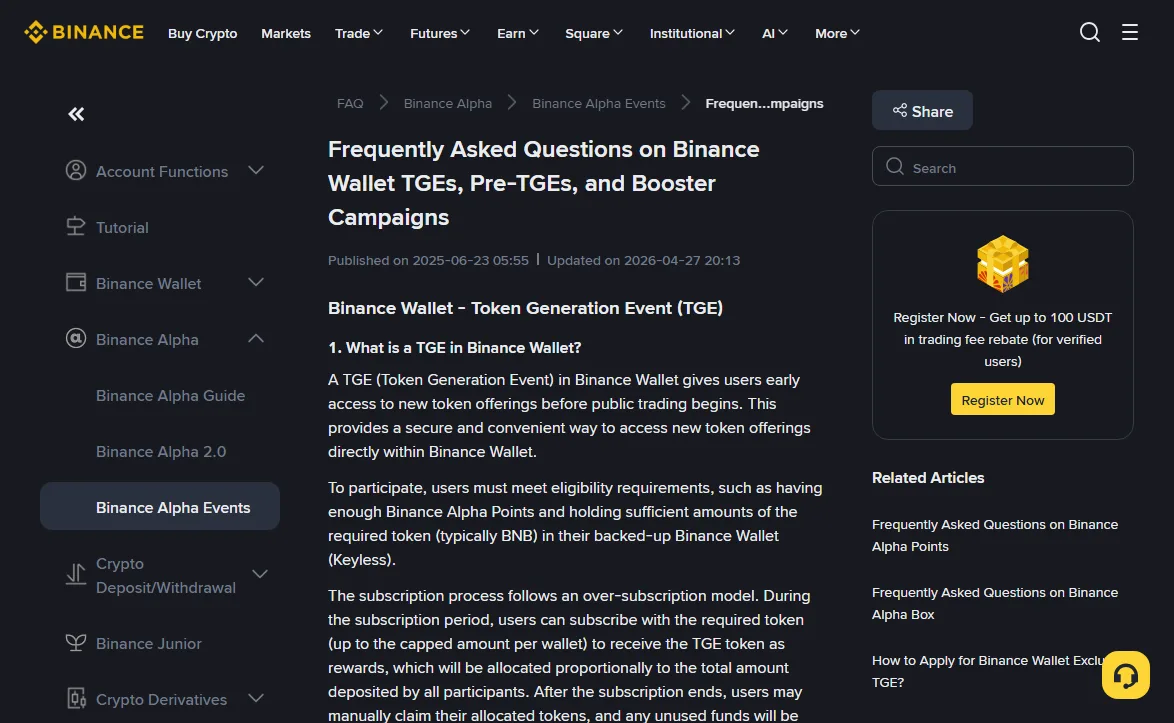Viewport: 1174px width, 723px height.
Task: Open the Square dropdown menu
Action: (594, 33)
